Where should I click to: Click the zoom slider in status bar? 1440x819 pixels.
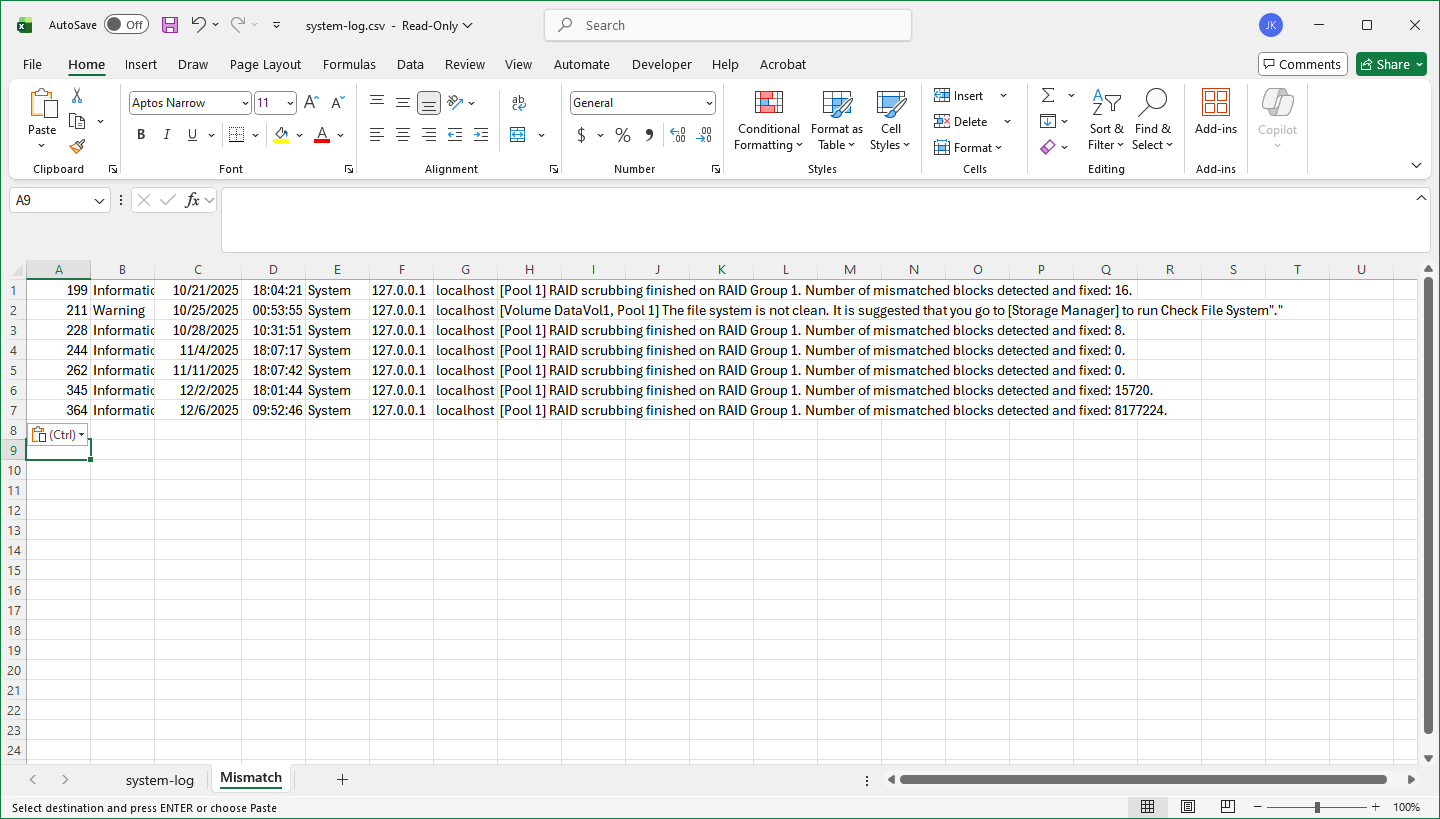point(1318,807)
